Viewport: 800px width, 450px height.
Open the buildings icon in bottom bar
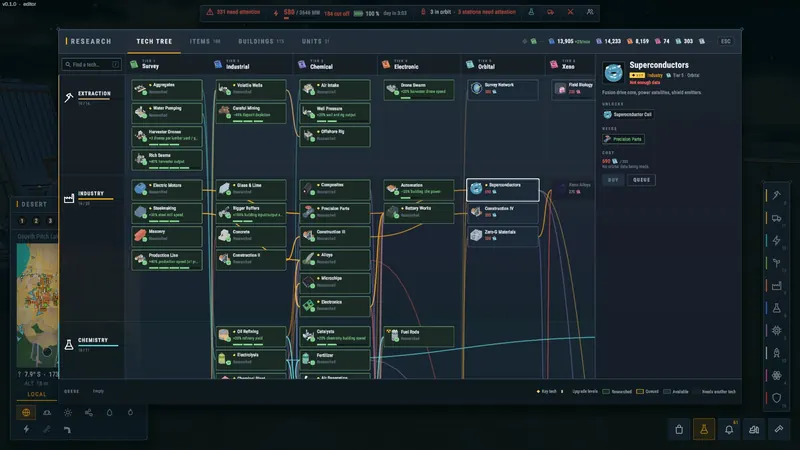click(754, 430)
